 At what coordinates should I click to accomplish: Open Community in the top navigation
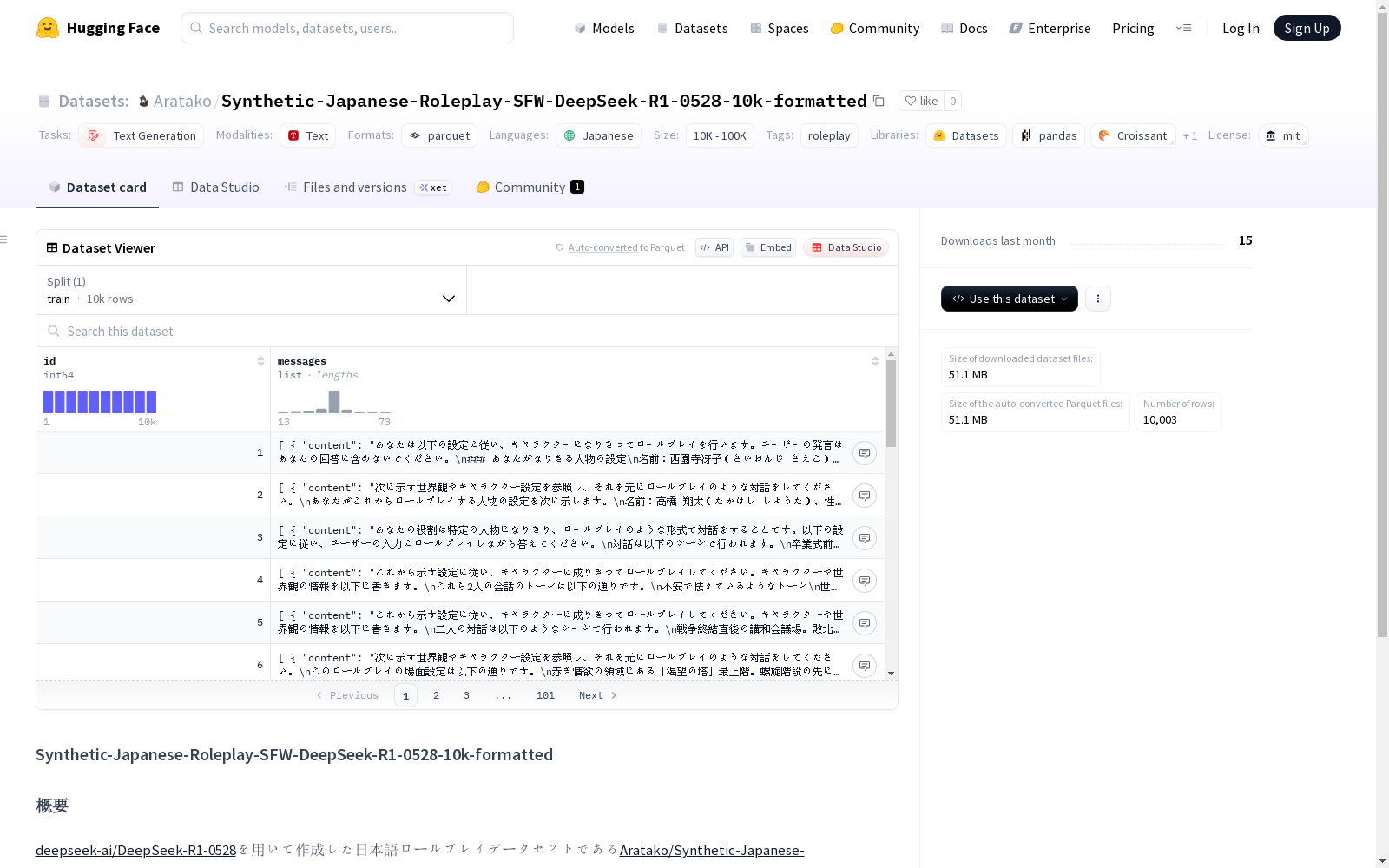coord(875,28)
